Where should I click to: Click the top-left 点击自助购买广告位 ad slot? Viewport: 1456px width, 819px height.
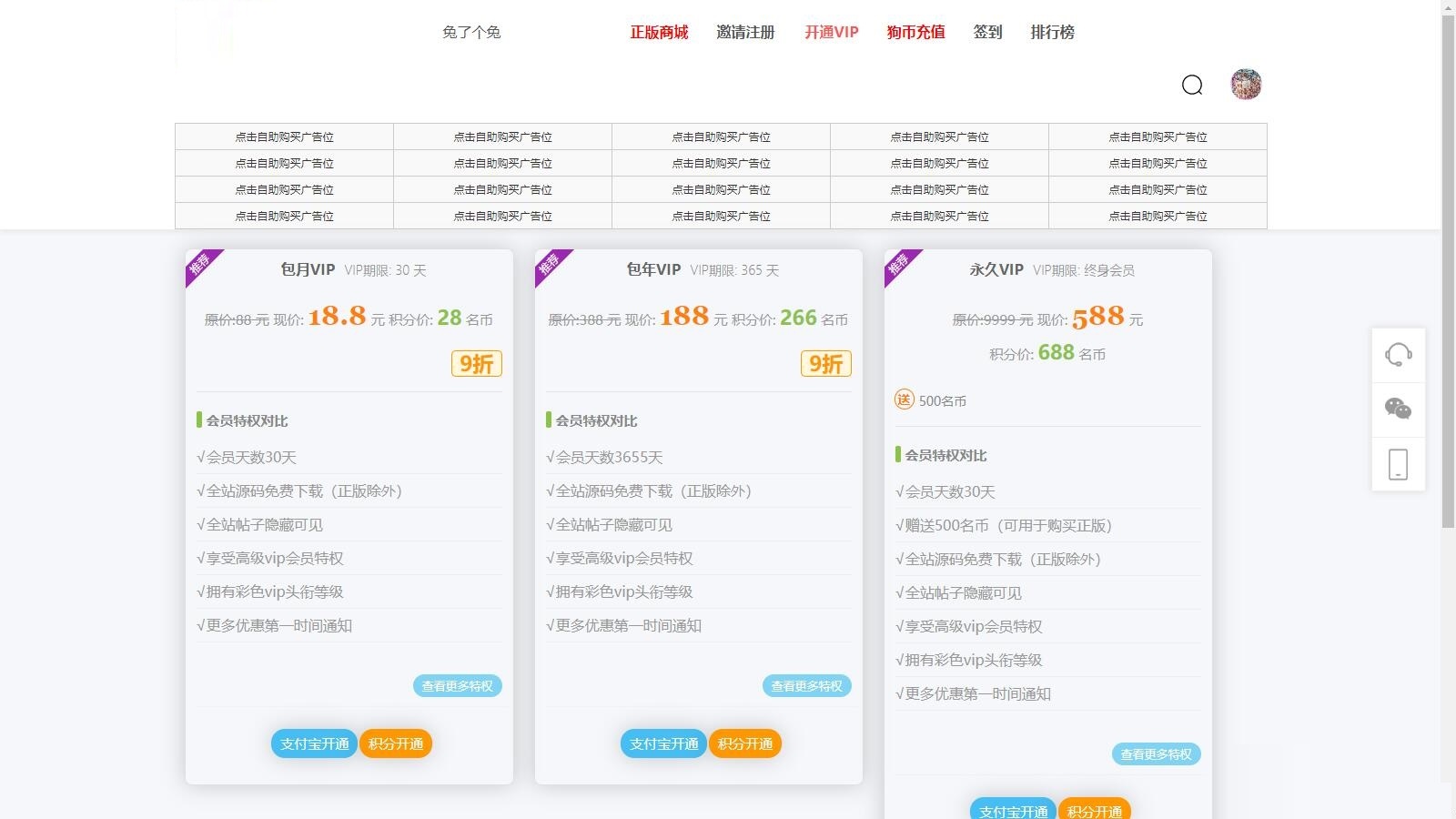(284, 137)
